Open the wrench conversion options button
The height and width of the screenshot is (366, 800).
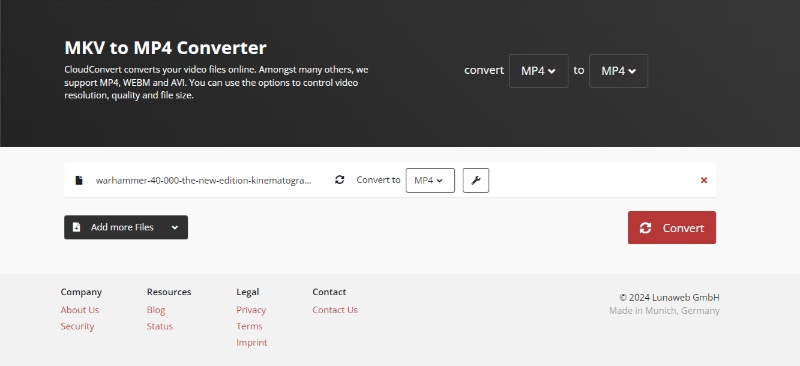point(476,180)
